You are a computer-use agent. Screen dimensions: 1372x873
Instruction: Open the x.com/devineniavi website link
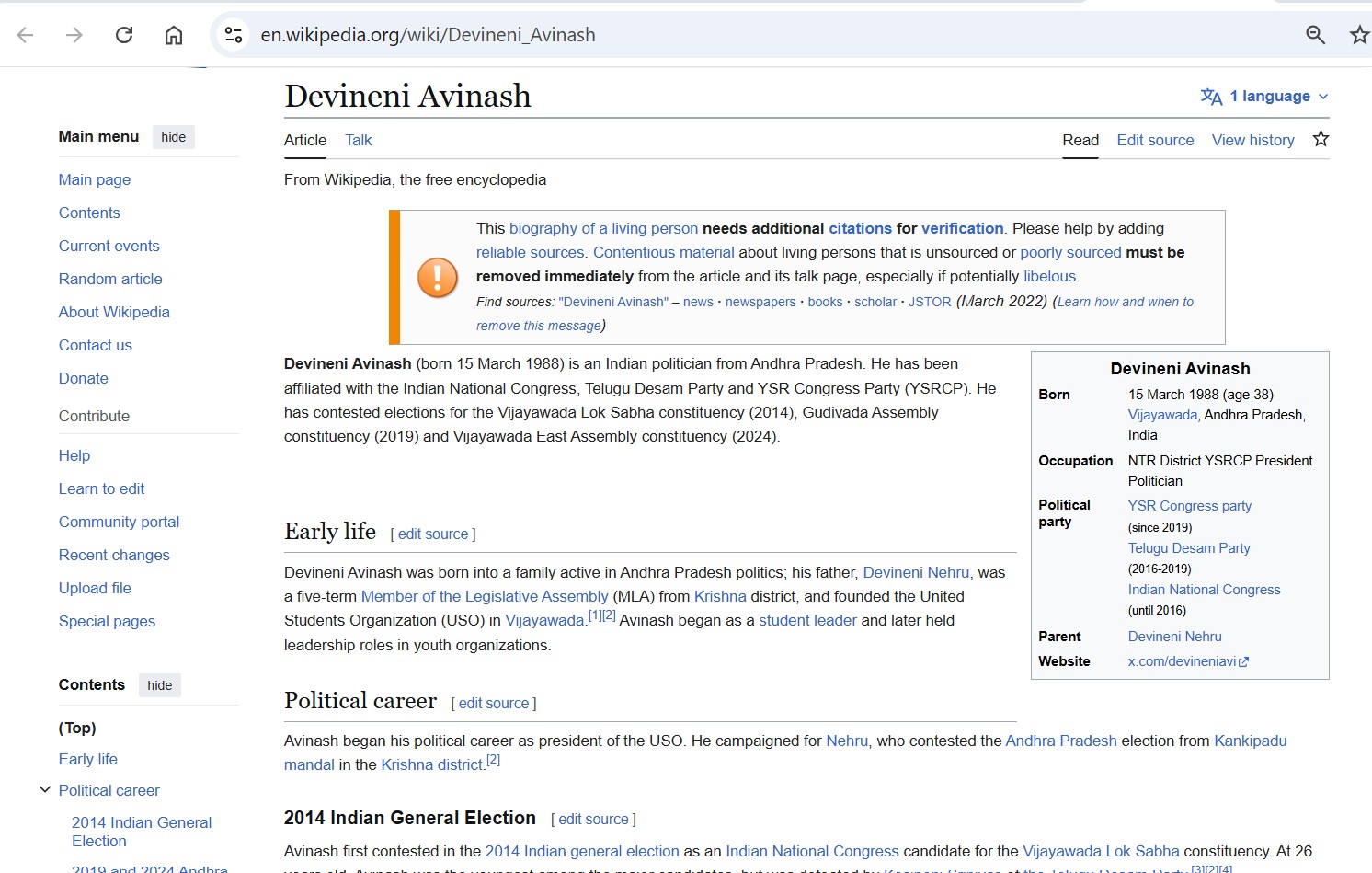[x=1188, y=661]
